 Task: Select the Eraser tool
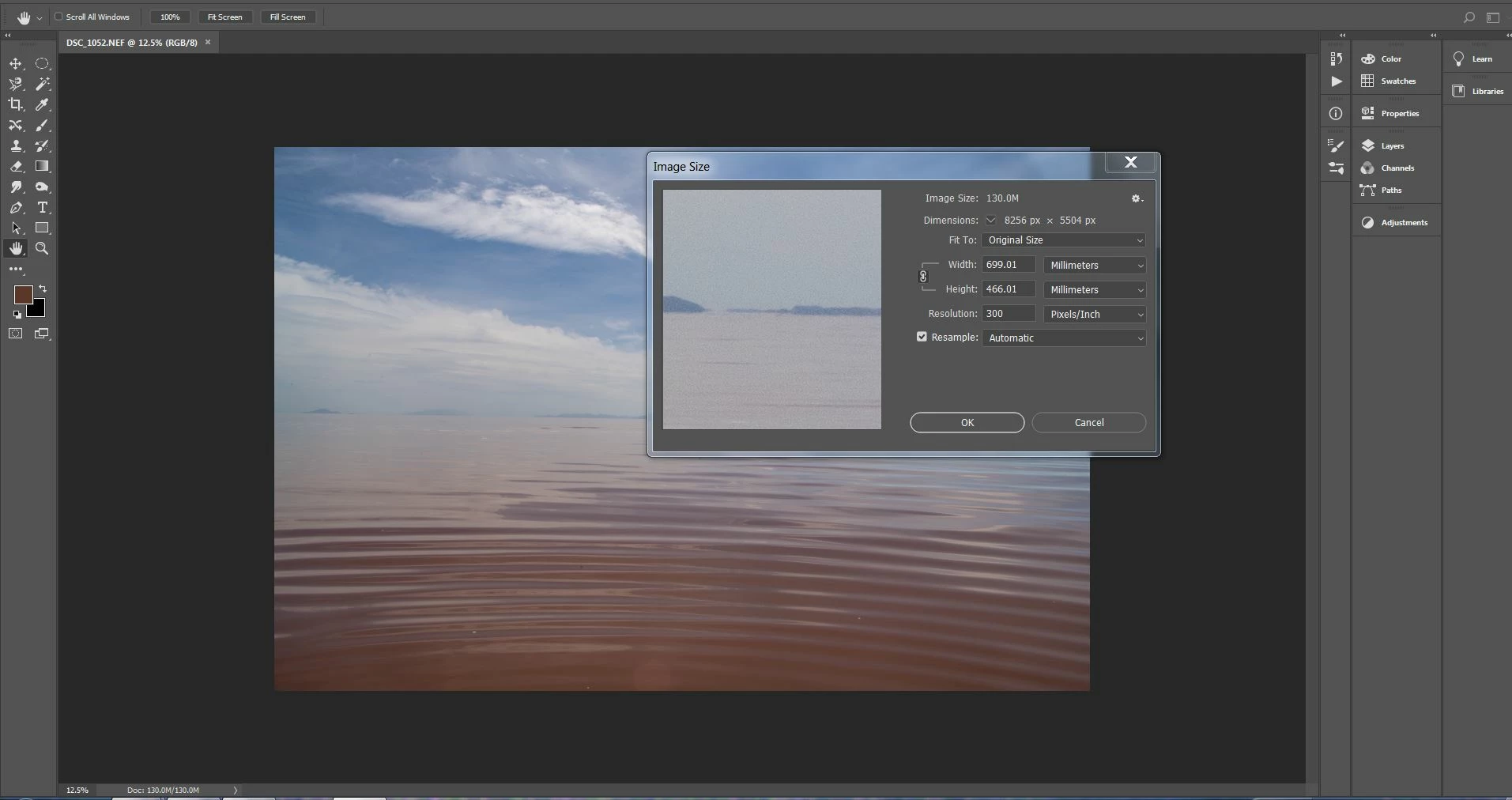coord(16,166)
